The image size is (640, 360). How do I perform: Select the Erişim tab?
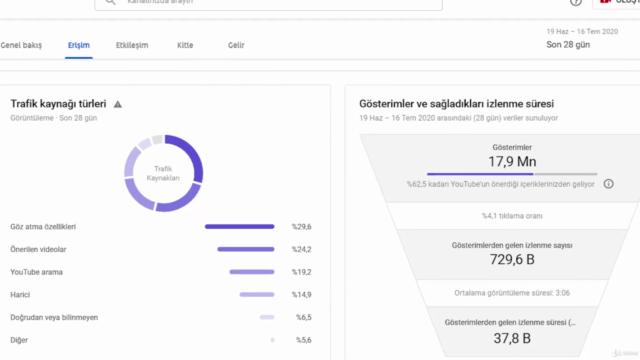(x=79, y=45)
